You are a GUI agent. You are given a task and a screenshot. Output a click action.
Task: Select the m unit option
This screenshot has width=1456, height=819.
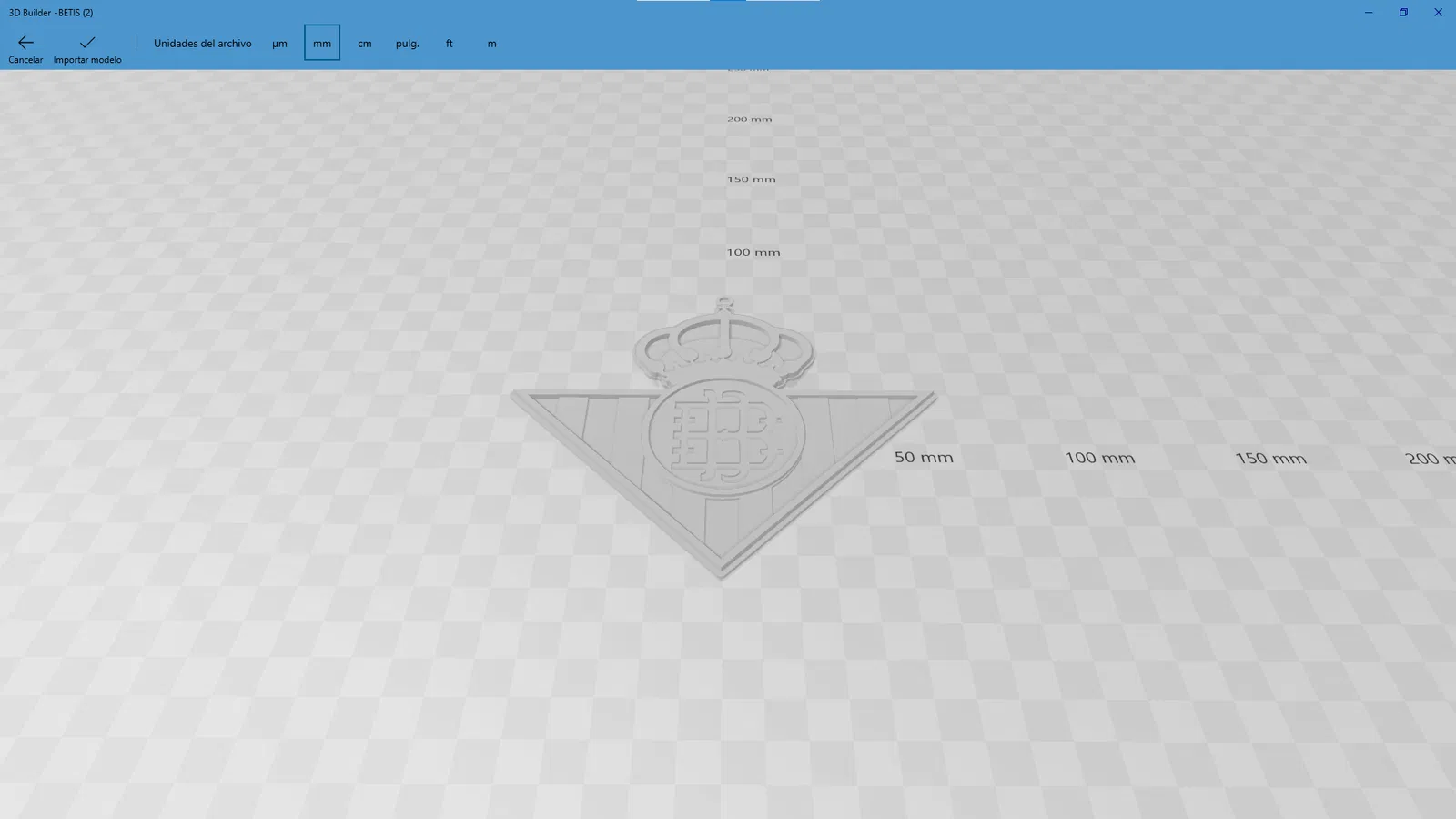point(492,43)
